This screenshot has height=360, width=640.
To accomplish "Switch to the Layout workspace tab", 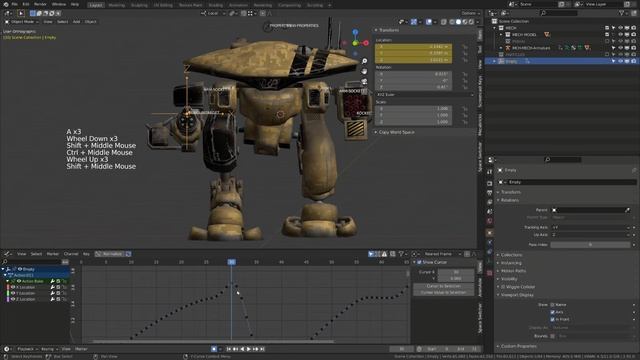I will [96, 5].
